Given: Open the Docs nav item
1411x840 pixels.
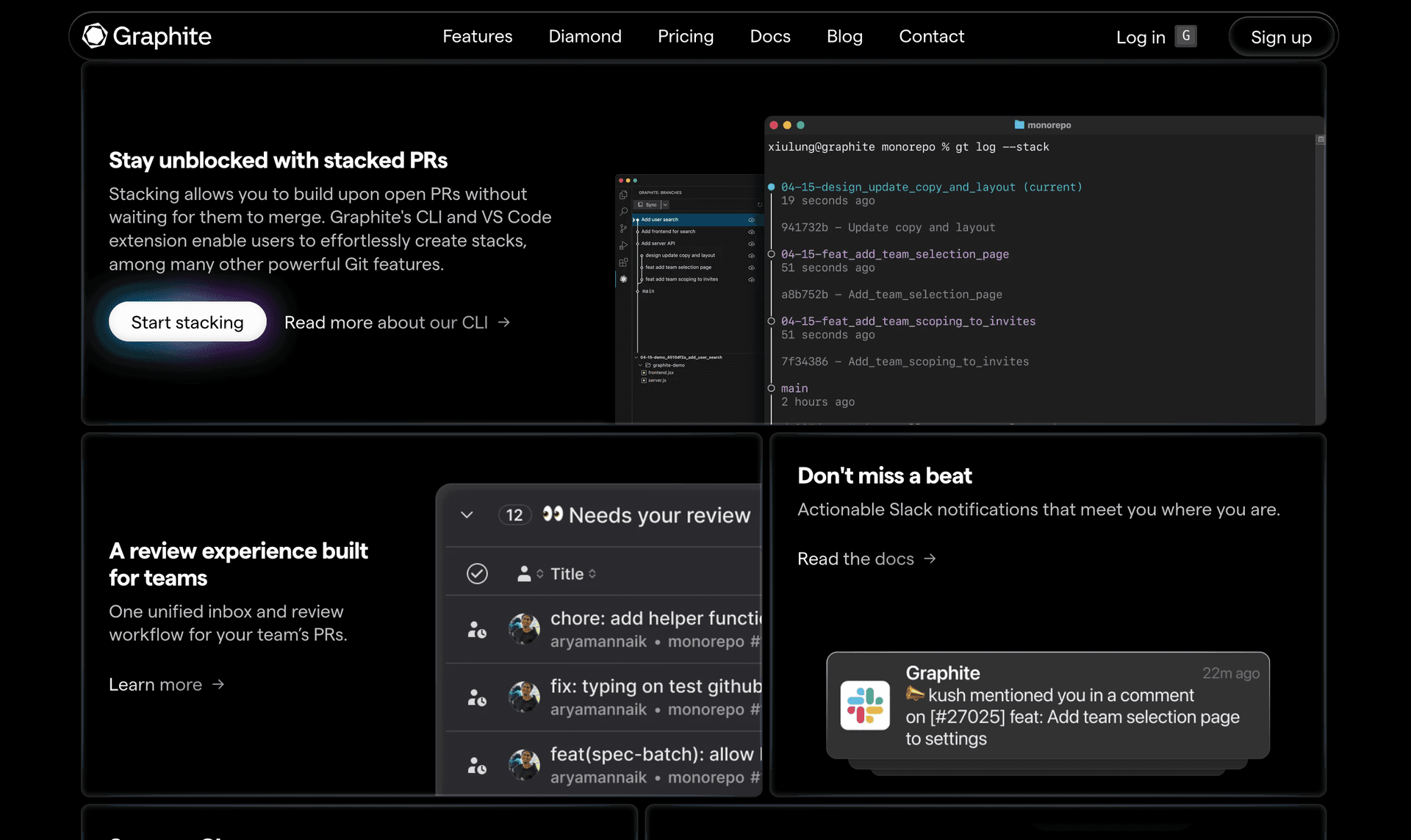Looking at the screenshot, I should tap(770, 36).
